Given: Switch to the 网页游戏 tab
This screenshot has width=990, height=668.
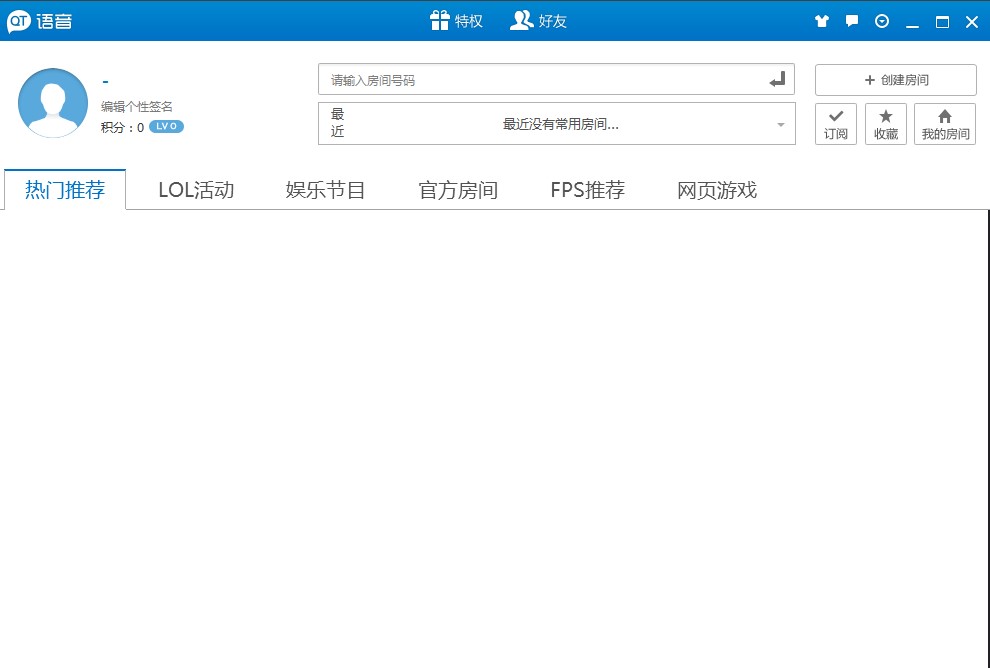Looking at the screenshot, I should tap(717, 190).
